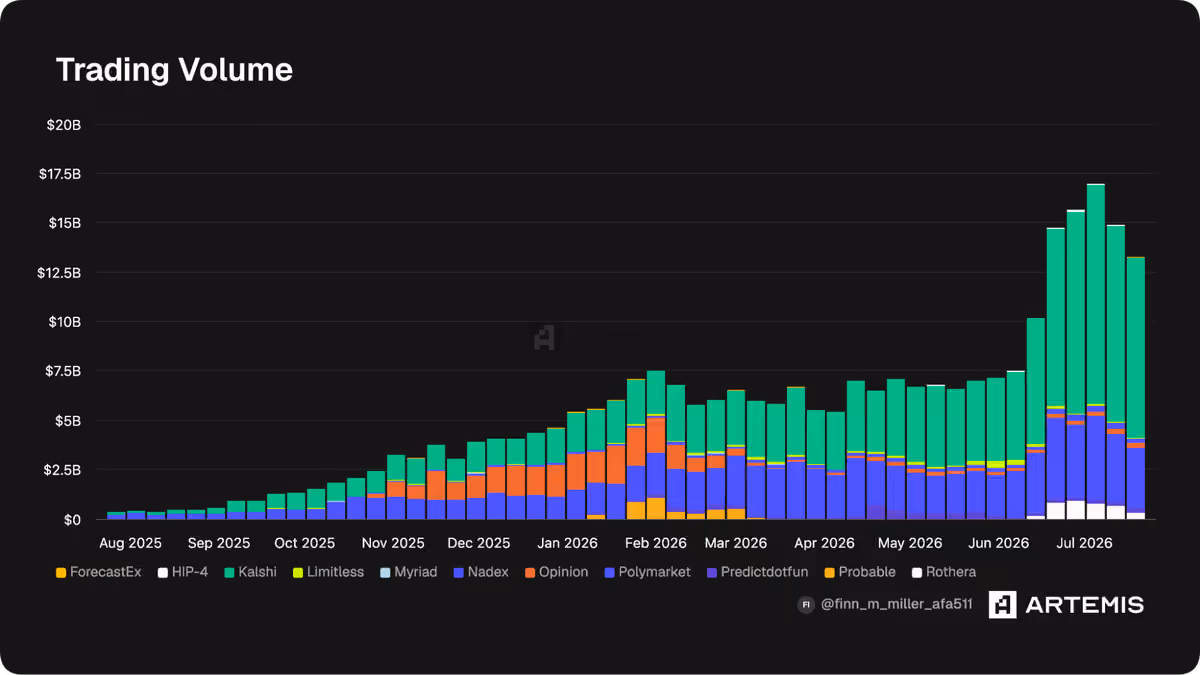The width and height of the screenshot is (1200, 675).
Task: Toggle the Opinion series label in legend
Action: tap(564, 573)
